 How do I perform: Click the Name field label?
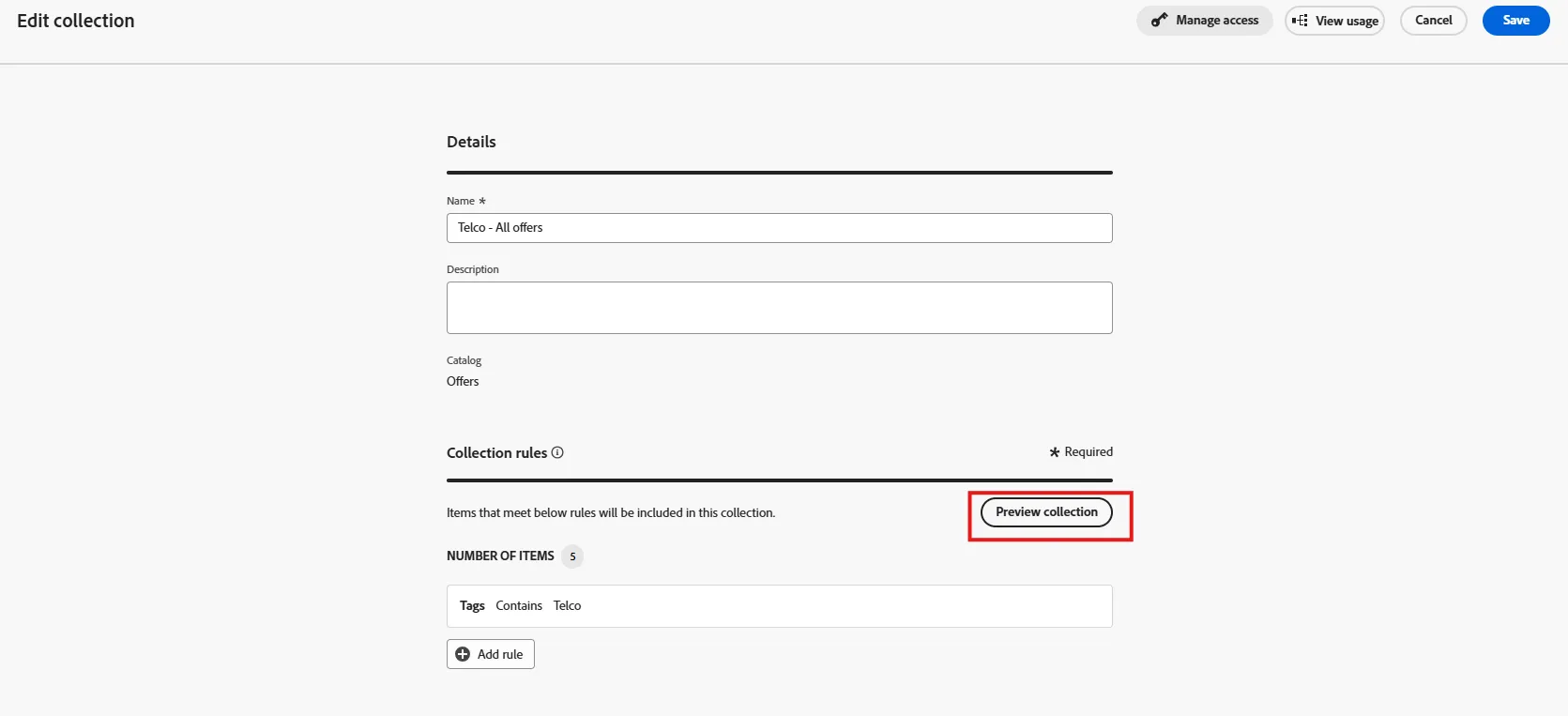(x=461, y=201)
